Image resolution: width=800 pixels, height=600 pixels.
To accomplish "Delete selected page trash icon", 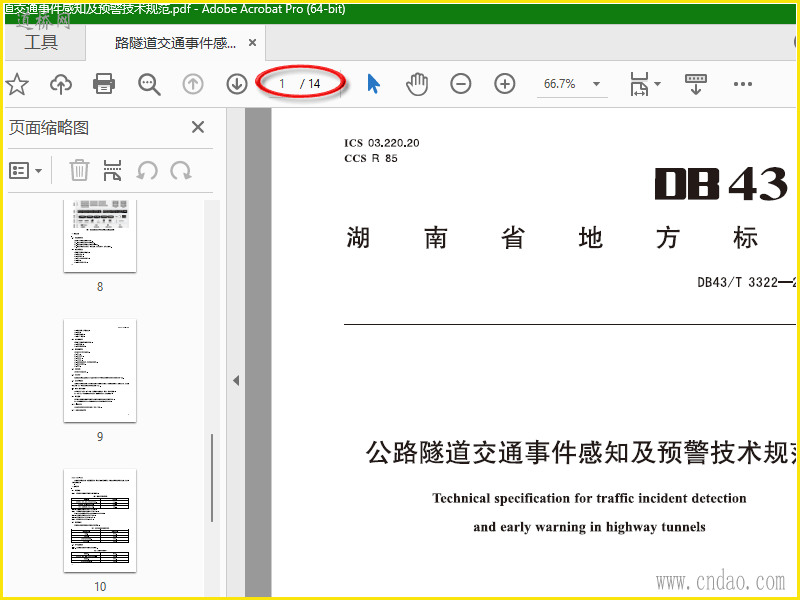I will 79,170.
